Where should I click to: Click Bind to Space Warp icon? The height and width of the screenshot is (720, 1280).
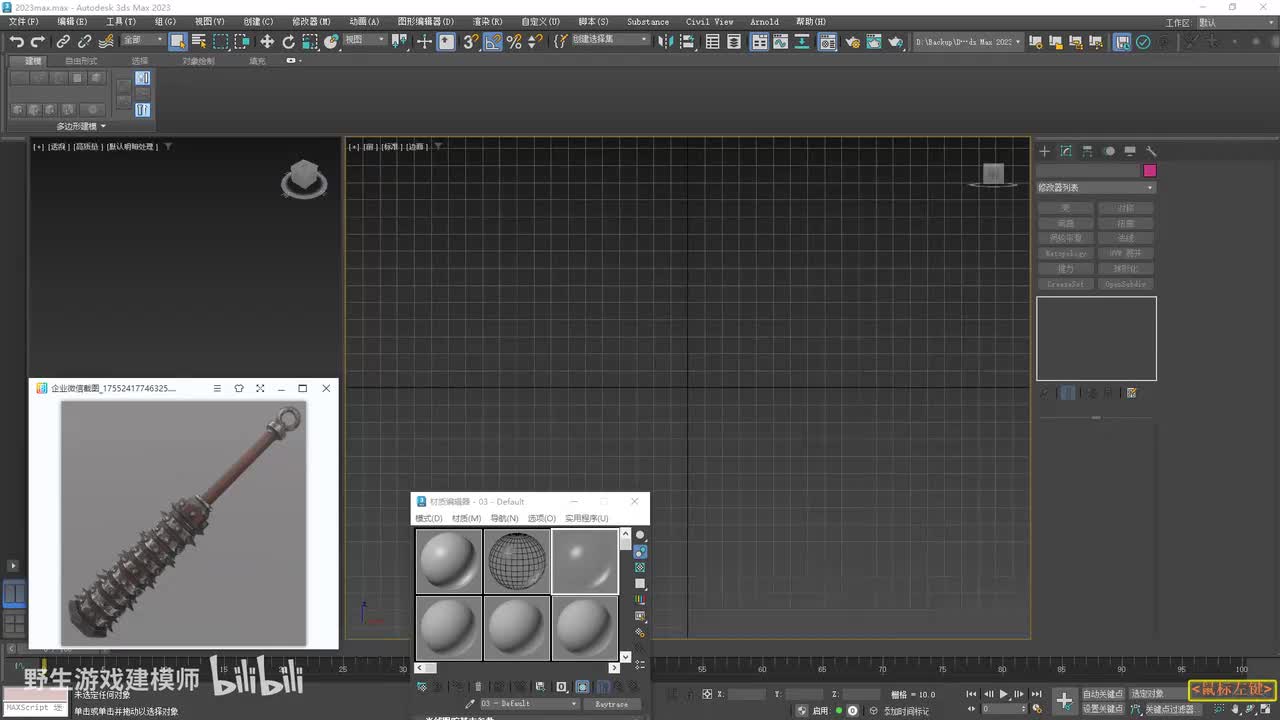106,42
